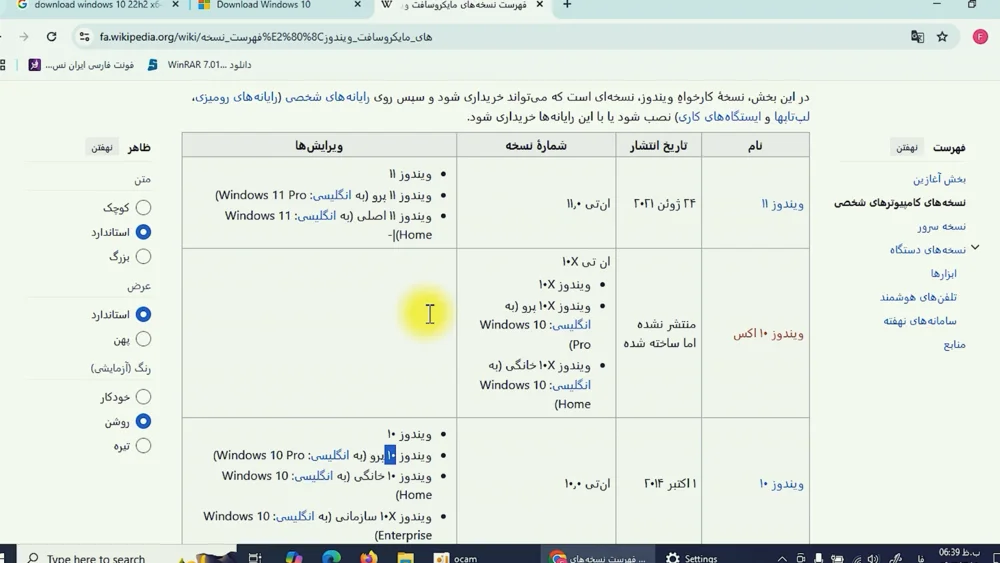Open the رایانه‌های شخصی link in intro
The width and height of the screenshot is (1000, 563).
(x=327, y=97)
